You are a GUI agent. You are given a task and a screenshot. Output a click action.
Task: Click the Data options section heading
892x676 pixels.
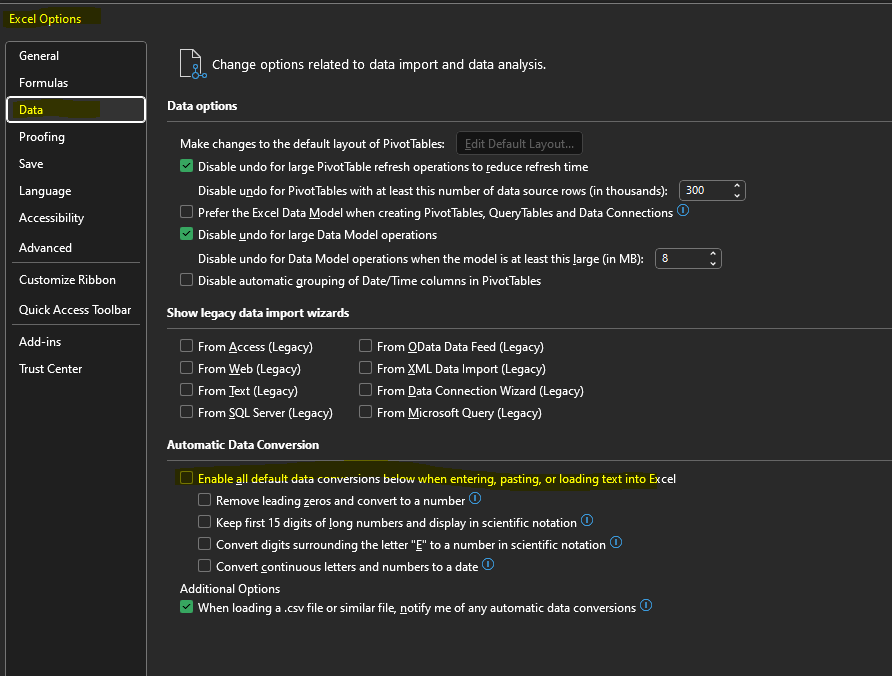202,106
